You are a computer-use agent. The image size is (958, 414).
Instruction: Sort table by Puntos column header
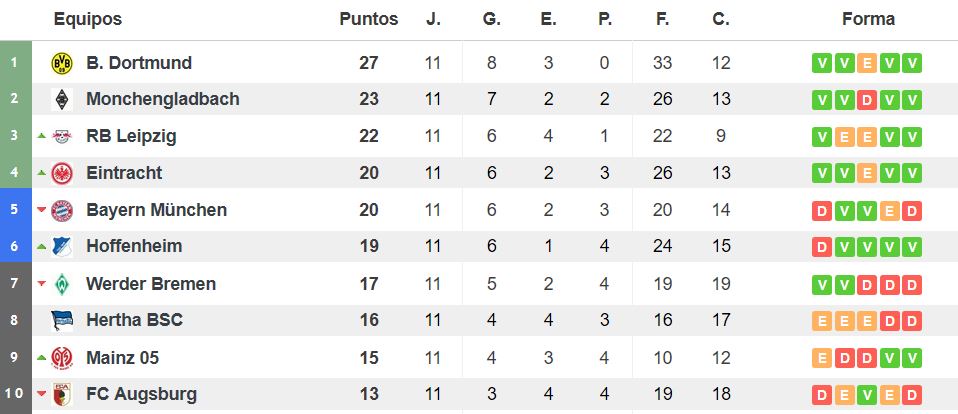368,19
